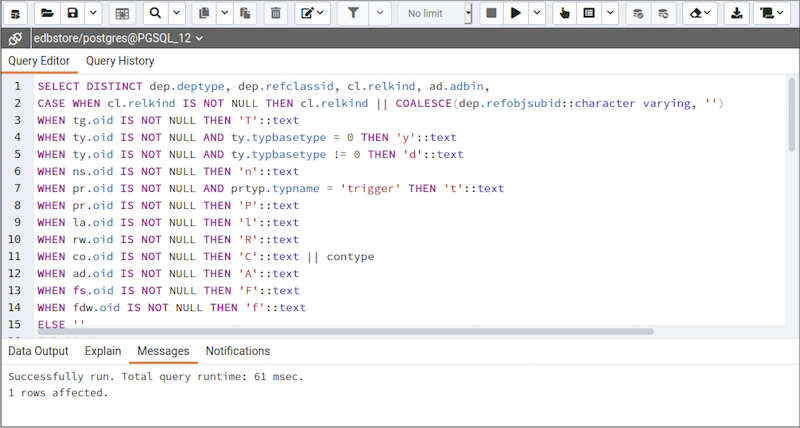This screenshot has width=800, height=428.
Task: Click the Download as CSV icon
Action: (x=737, y=14)
